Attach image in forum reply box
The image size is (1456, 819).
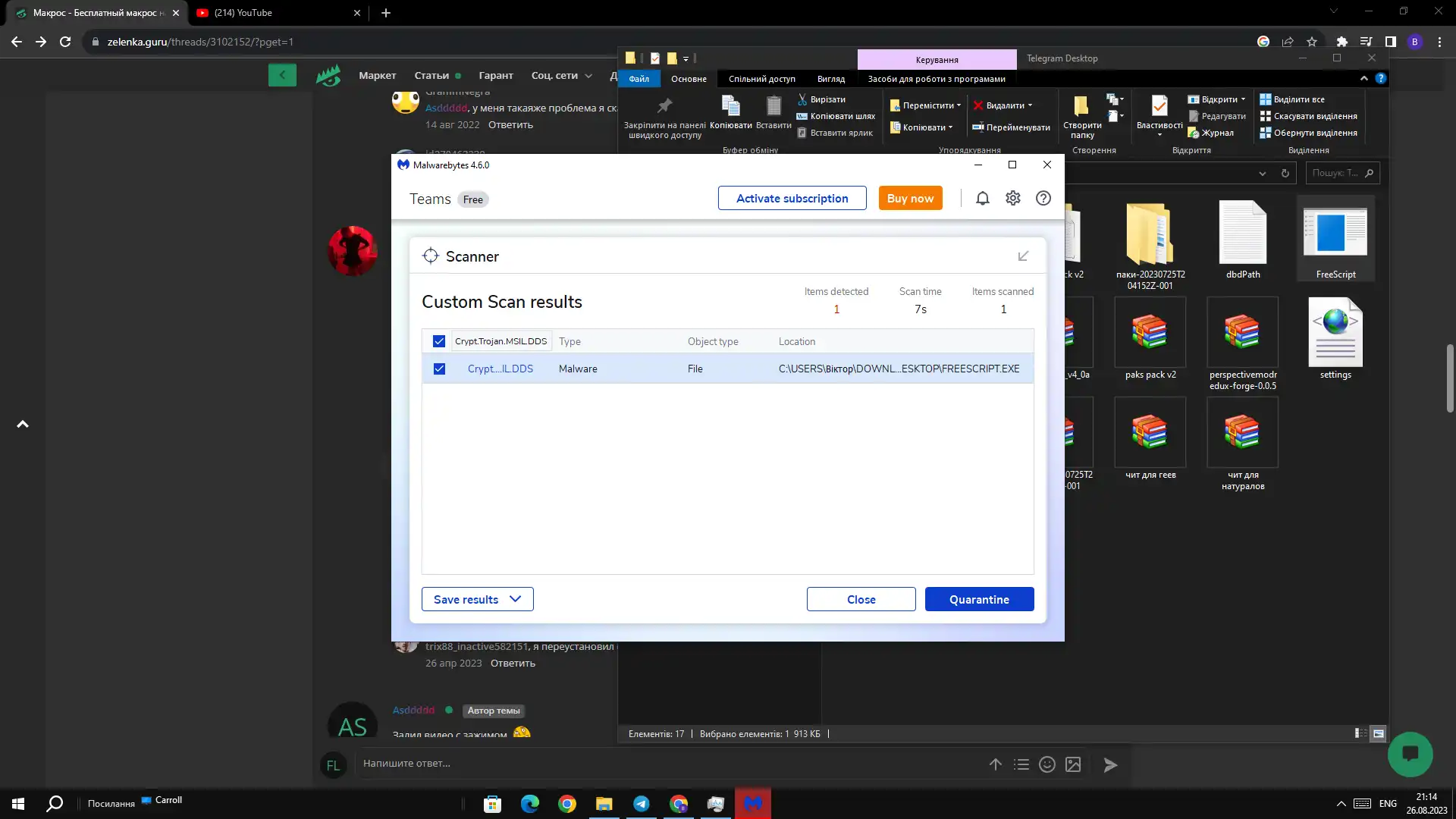(x=1073, y=764)
